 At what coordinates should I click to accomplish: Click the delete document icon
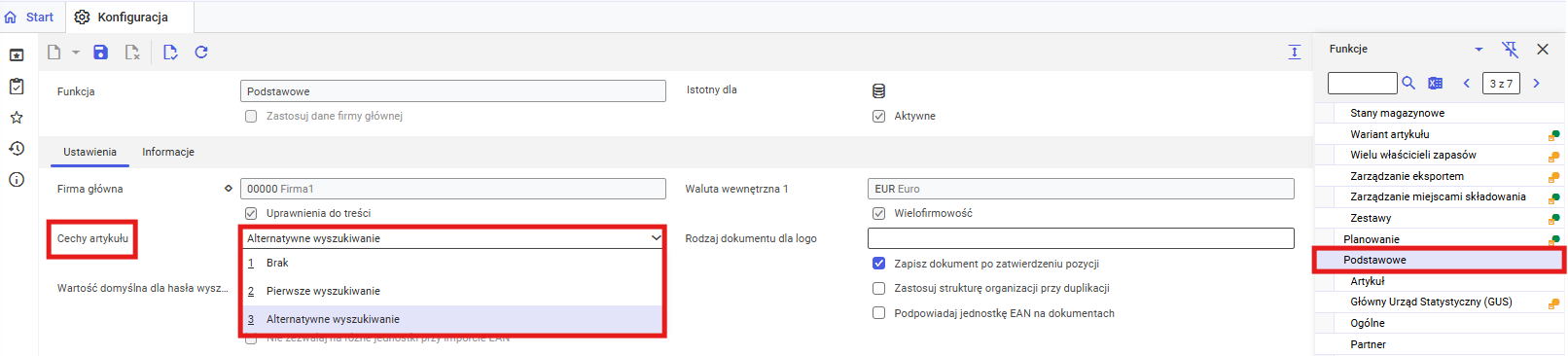(132, 53)
